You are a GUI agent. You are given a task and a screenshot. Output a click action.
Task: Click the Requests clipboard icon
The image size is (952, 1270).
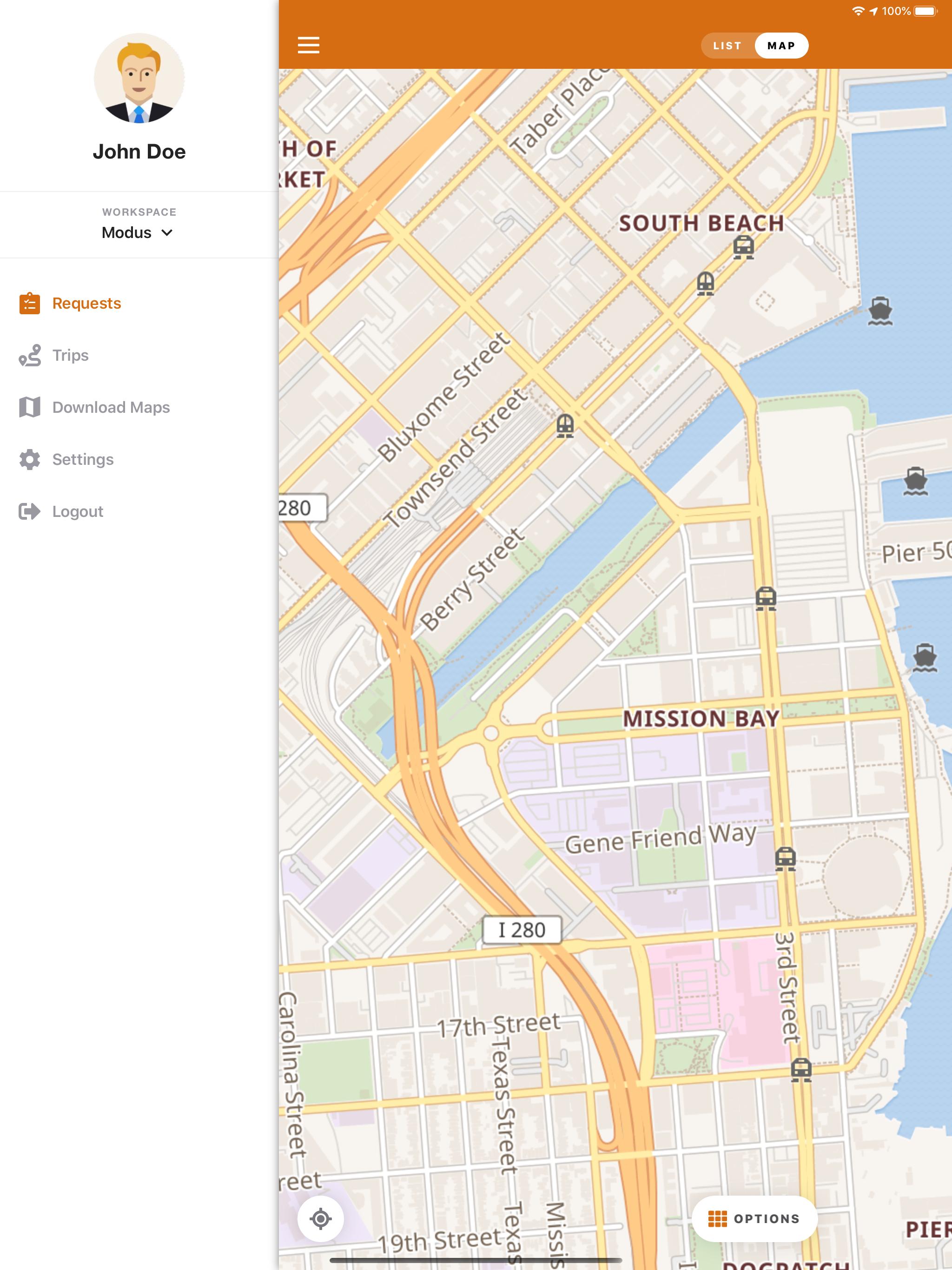coord(30,303)
